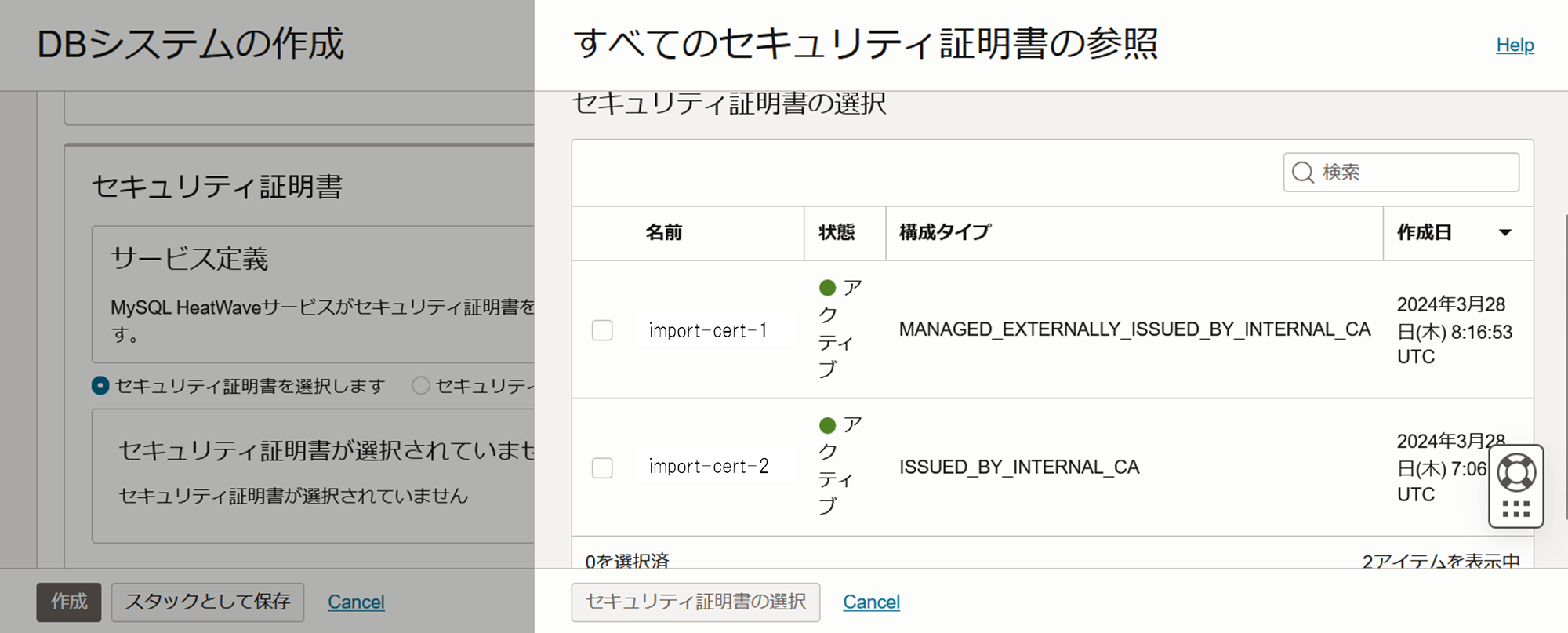Toggle the 作成日 sort arrow

click(x=1504, y=232)
